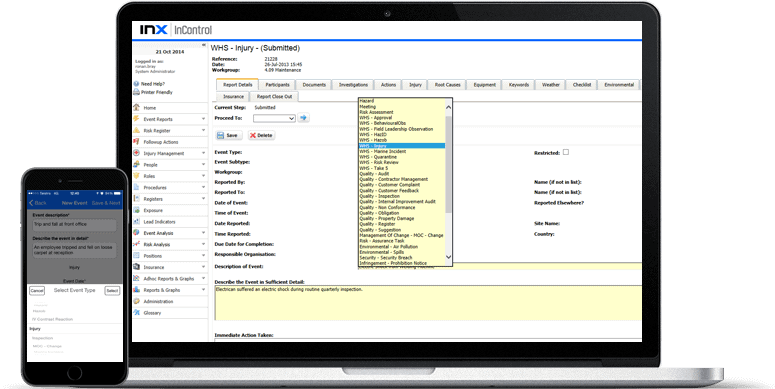
Task: Click the Save button
Action: coord(228,135)
